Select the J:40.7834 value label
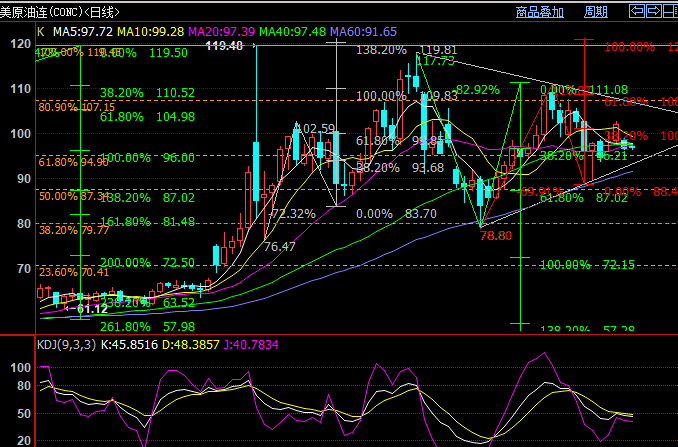 pyautogui.click(x=251, y=345)
